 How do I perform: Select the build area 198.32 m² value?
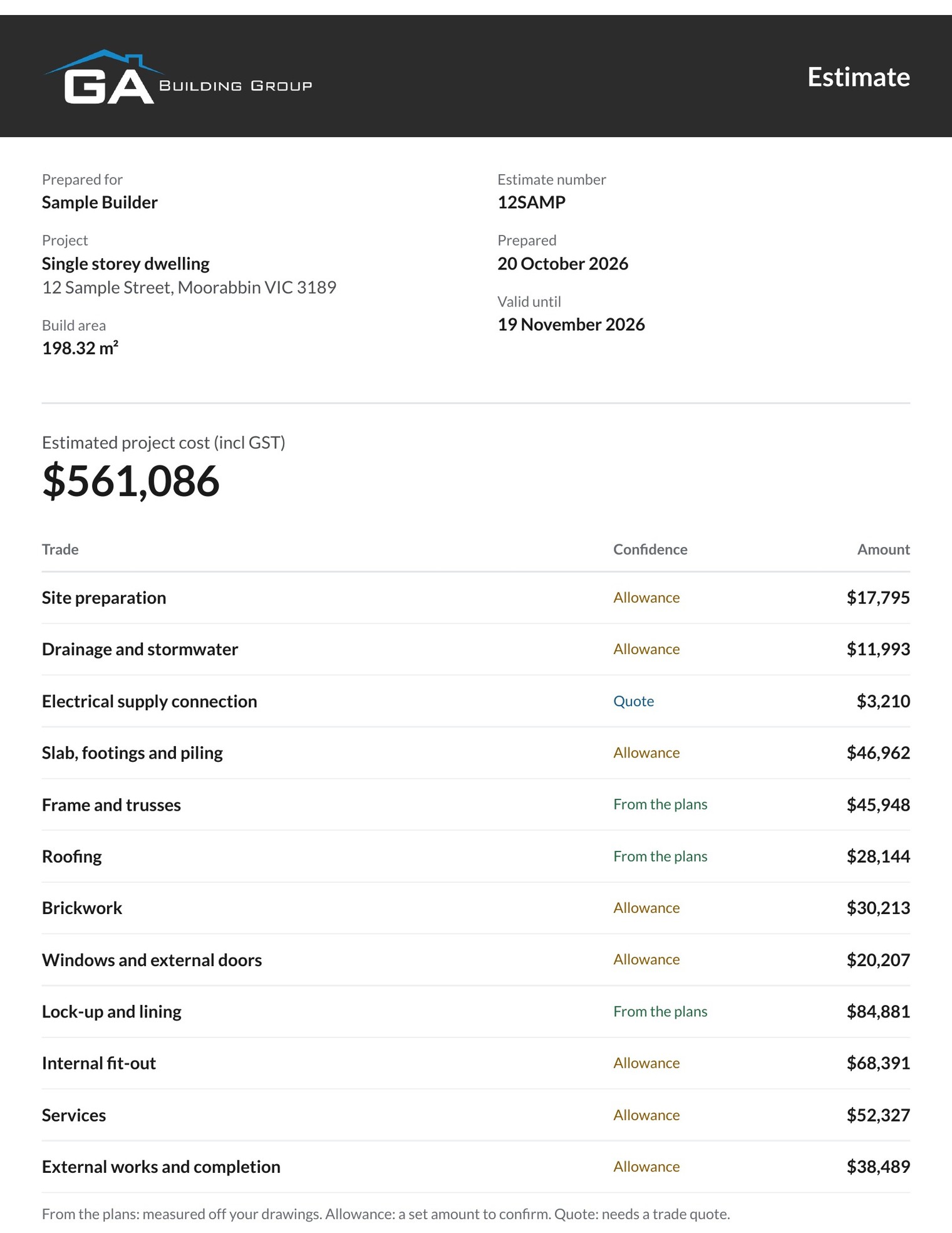80,348
